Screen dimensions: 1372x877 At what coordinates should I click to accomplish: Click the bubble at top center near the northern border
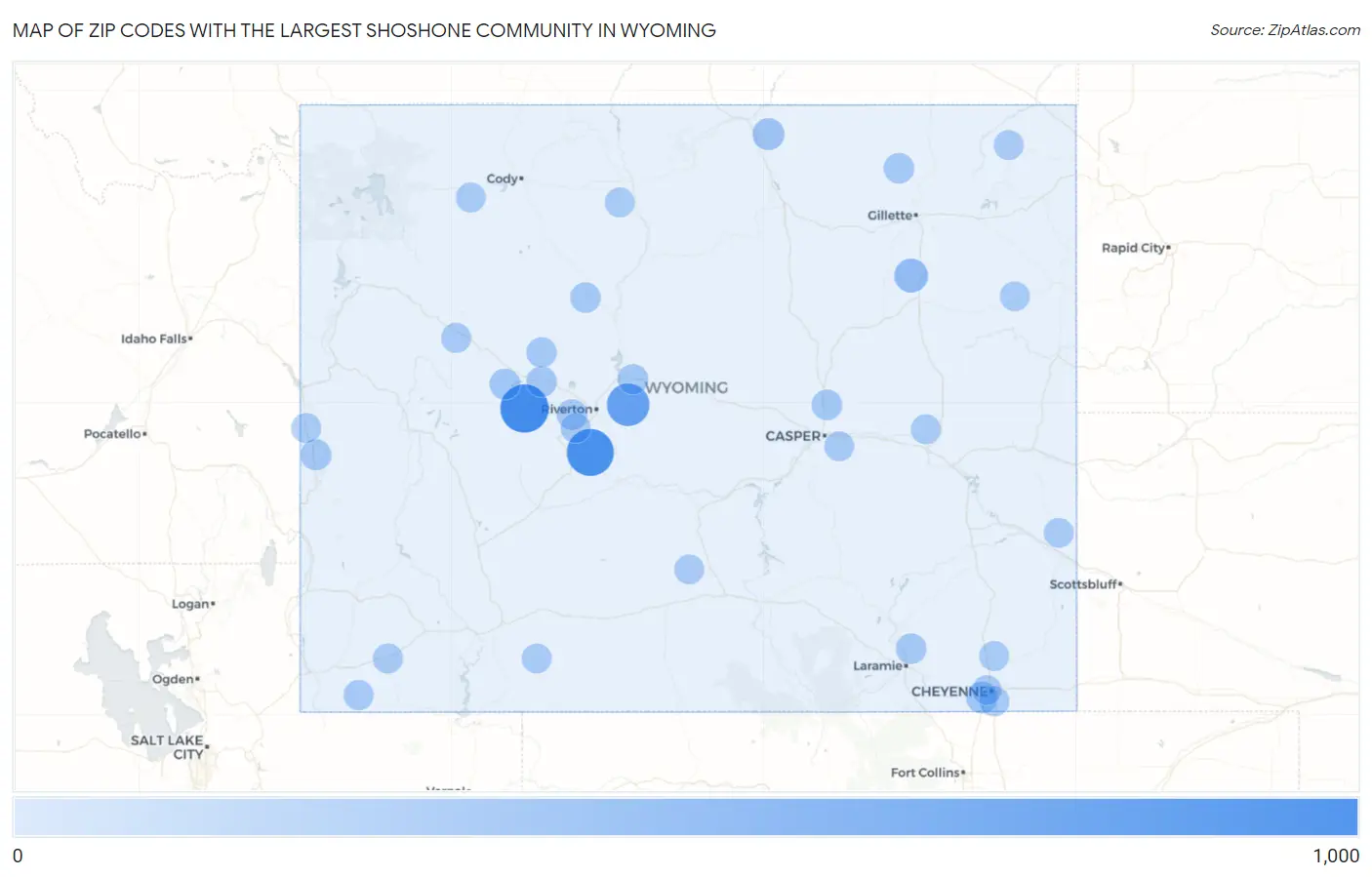tap(768, 134)
